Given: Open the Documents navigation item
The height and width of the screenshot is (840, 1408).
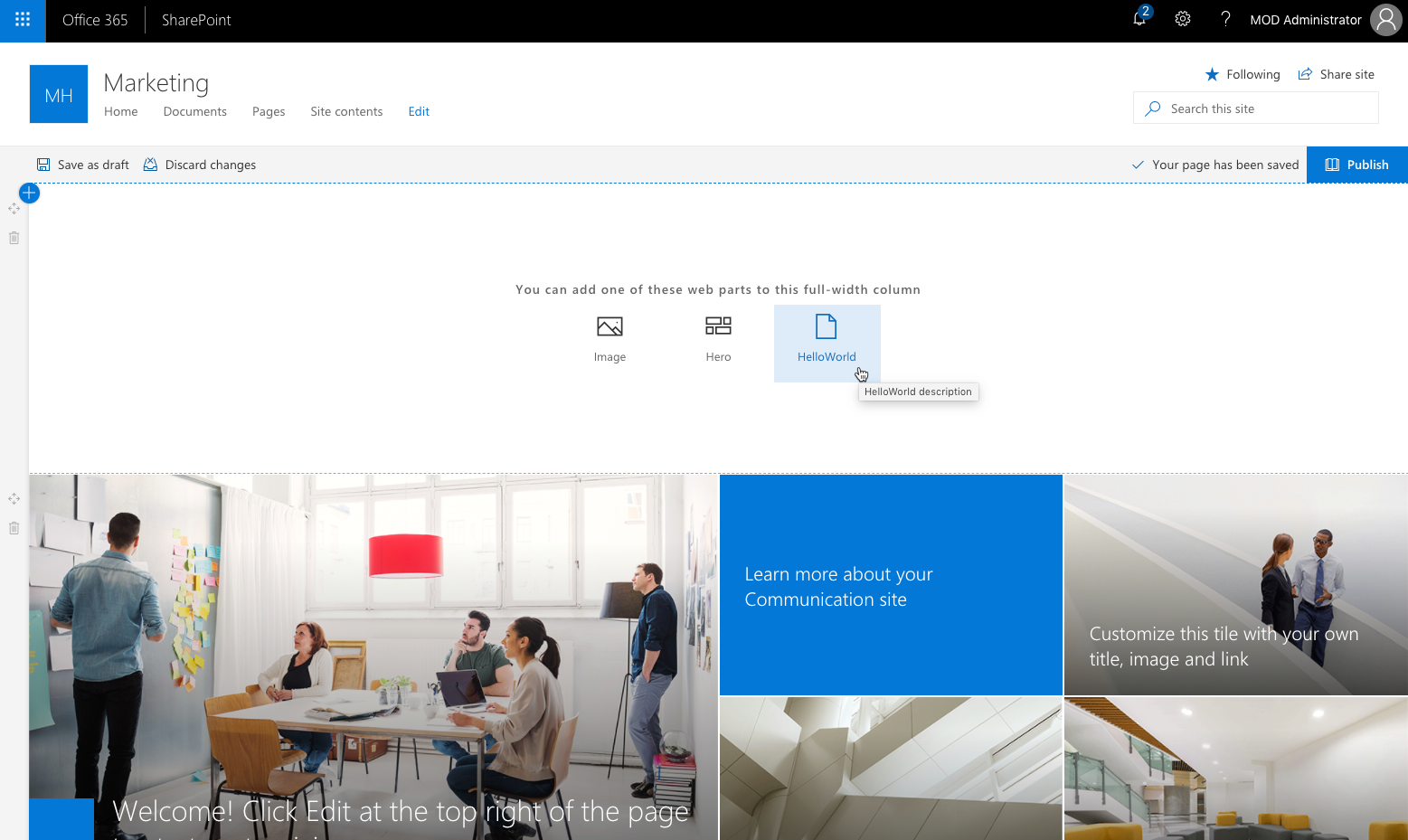Looking at the screenshot, I should point(194,111).
